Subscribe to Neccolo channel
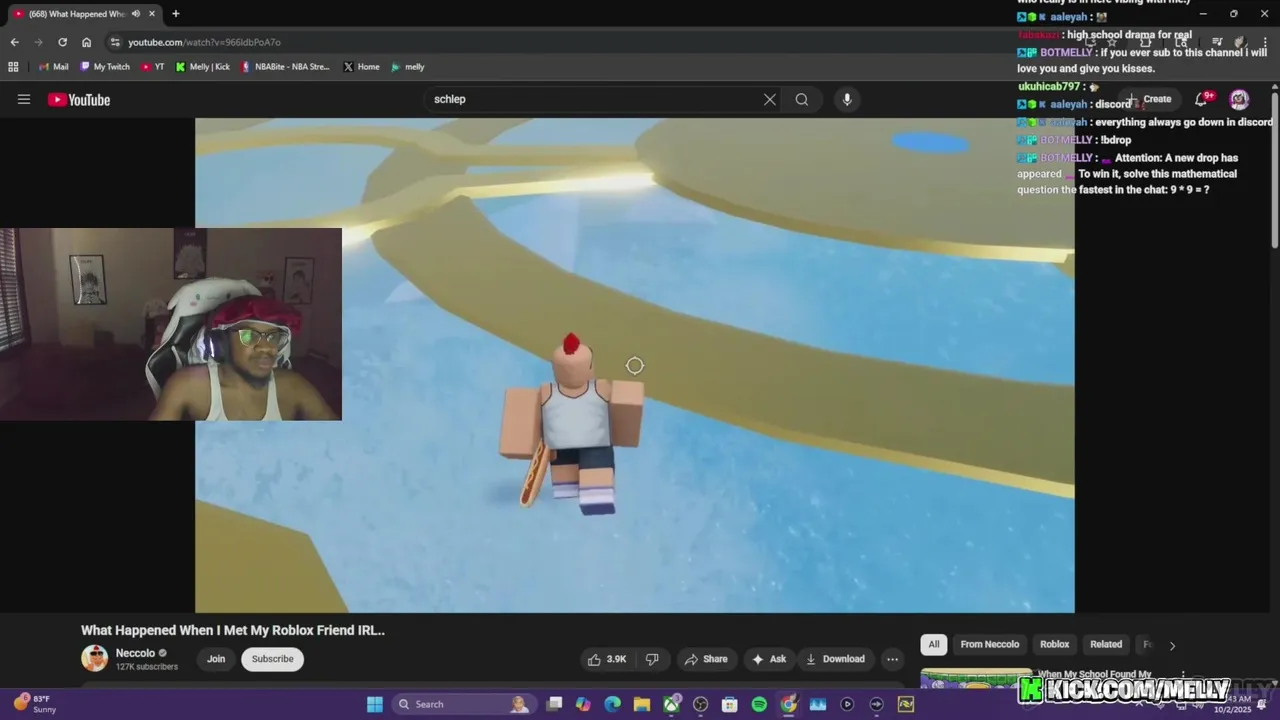 [x=273, y=659]
